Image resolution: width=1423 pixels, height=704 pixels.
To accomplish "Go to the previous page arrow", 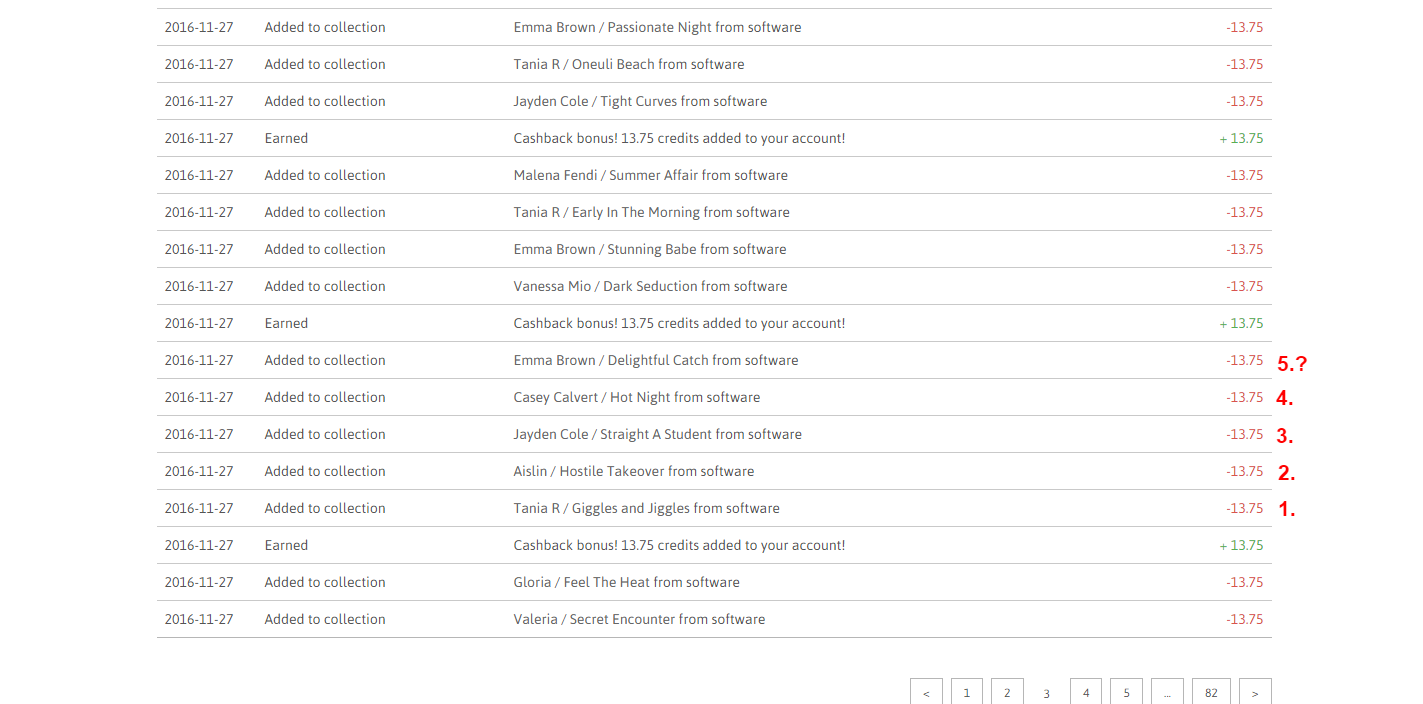I will click(926, 692).
